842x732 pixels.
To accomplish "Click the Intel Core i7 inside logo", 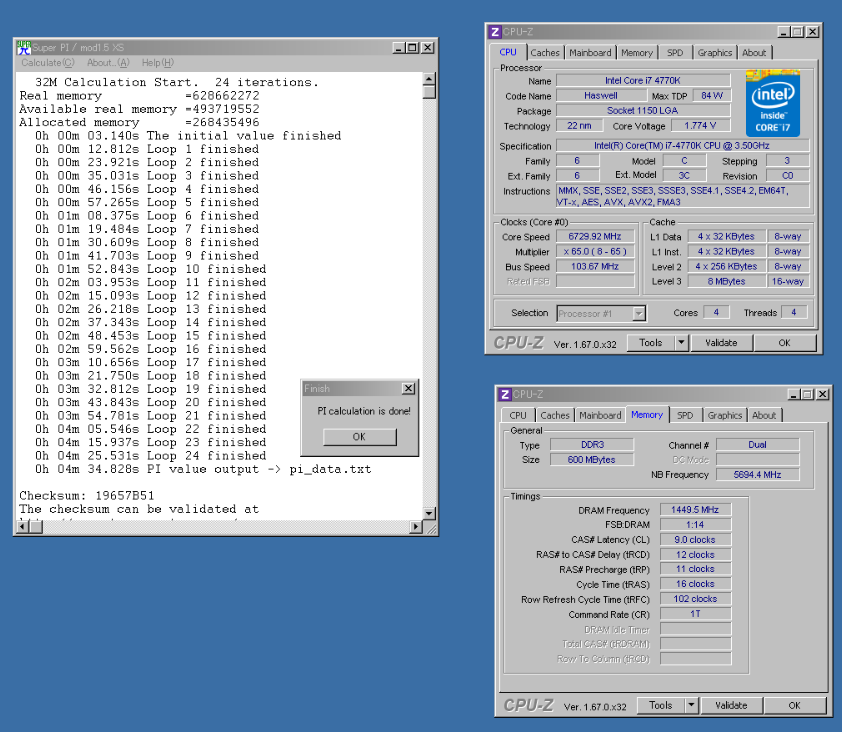I will point(773,103).
